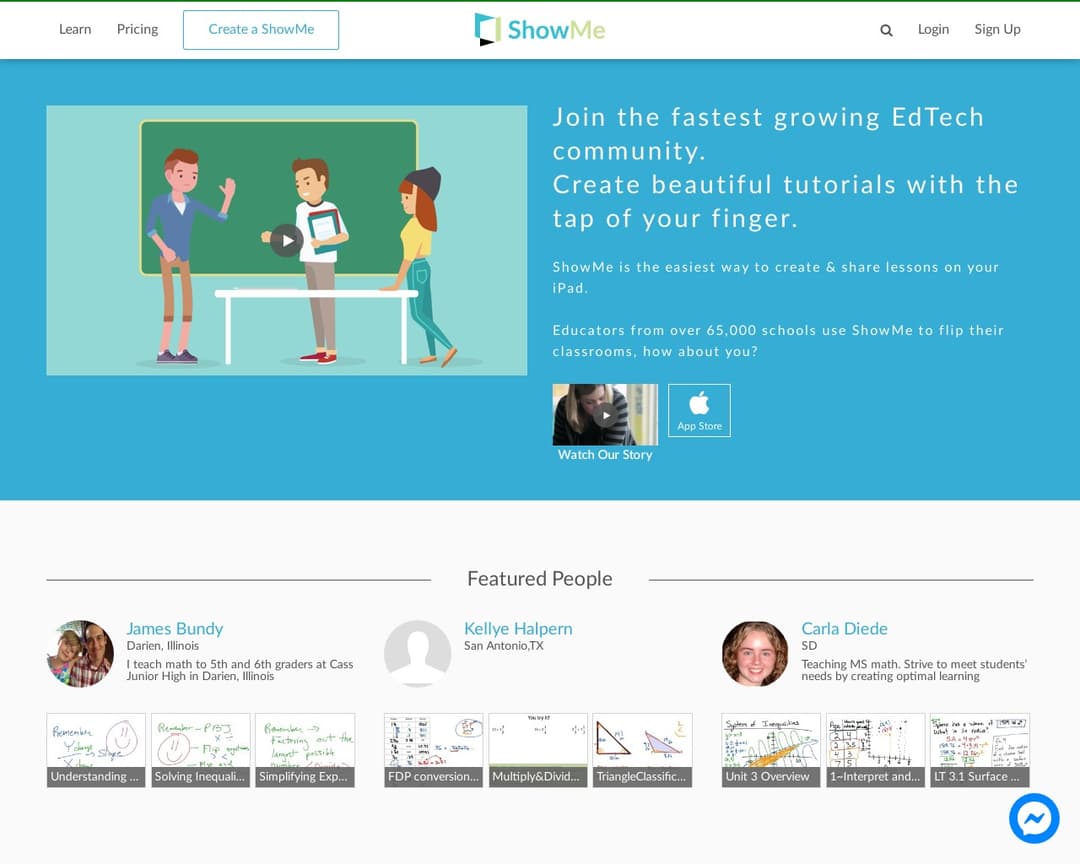Click the ShowMe is the easiest way text
This screenshot has height=864, width=1080.
click(x=776, y=277)
